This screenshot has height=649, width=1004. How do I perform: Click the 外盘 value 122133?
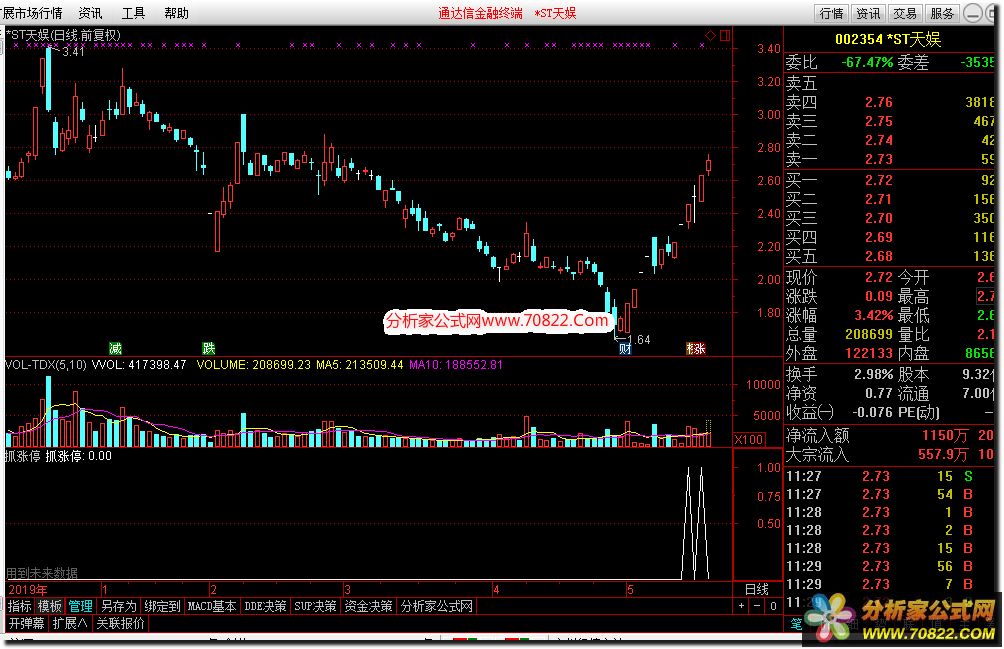(x=868, y=353)
